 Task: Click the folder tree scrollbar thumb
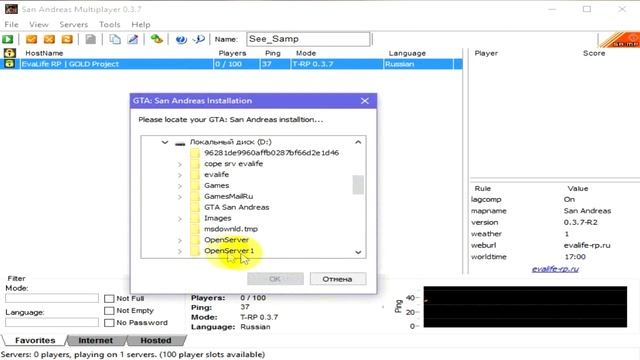358,185
